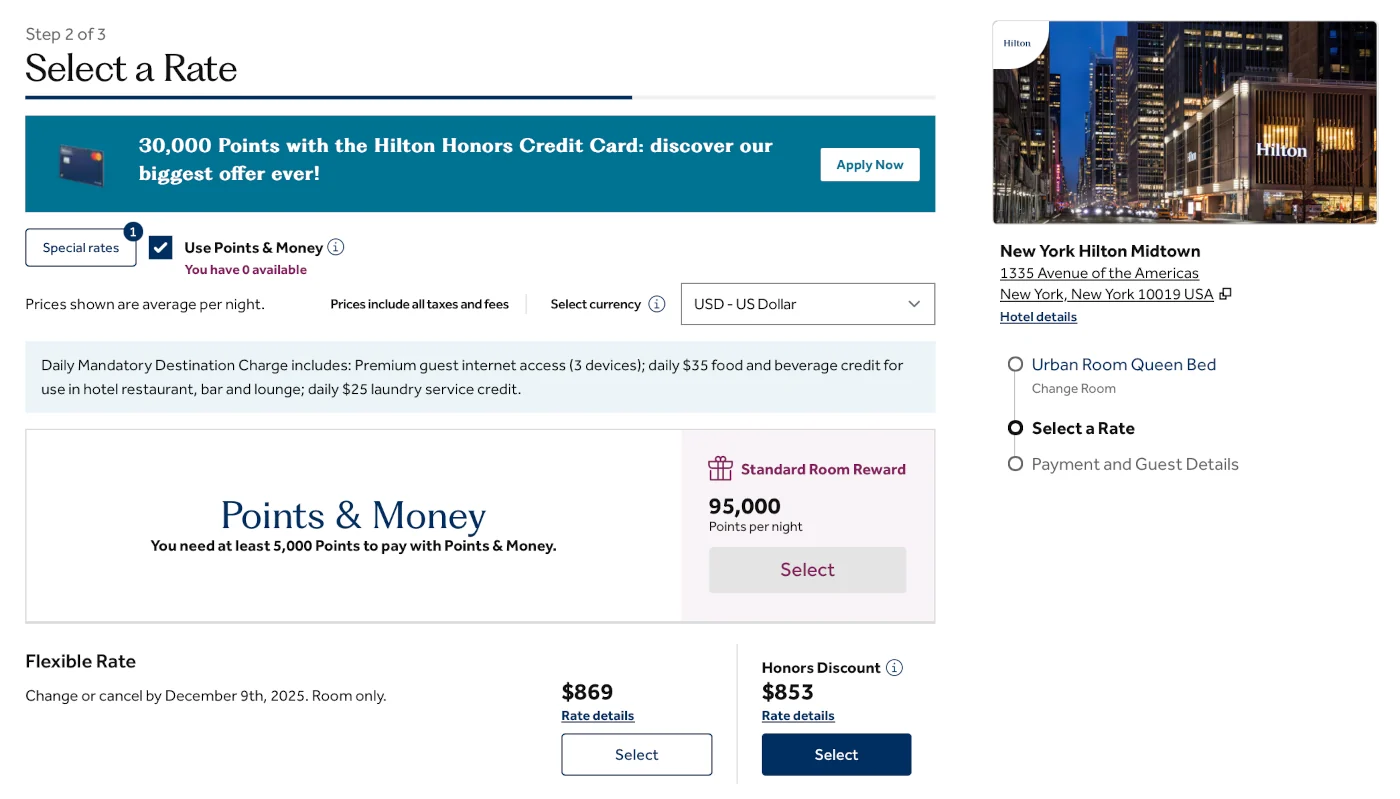Click the Points & Money info icon
The image size is (1400, 799).
(336, 247)
